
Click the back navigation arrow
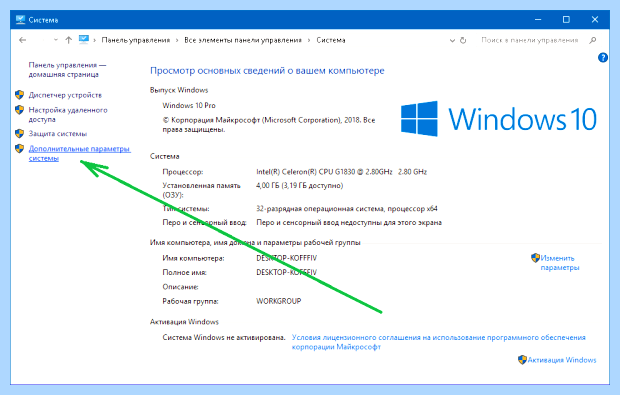pos(23,40)
